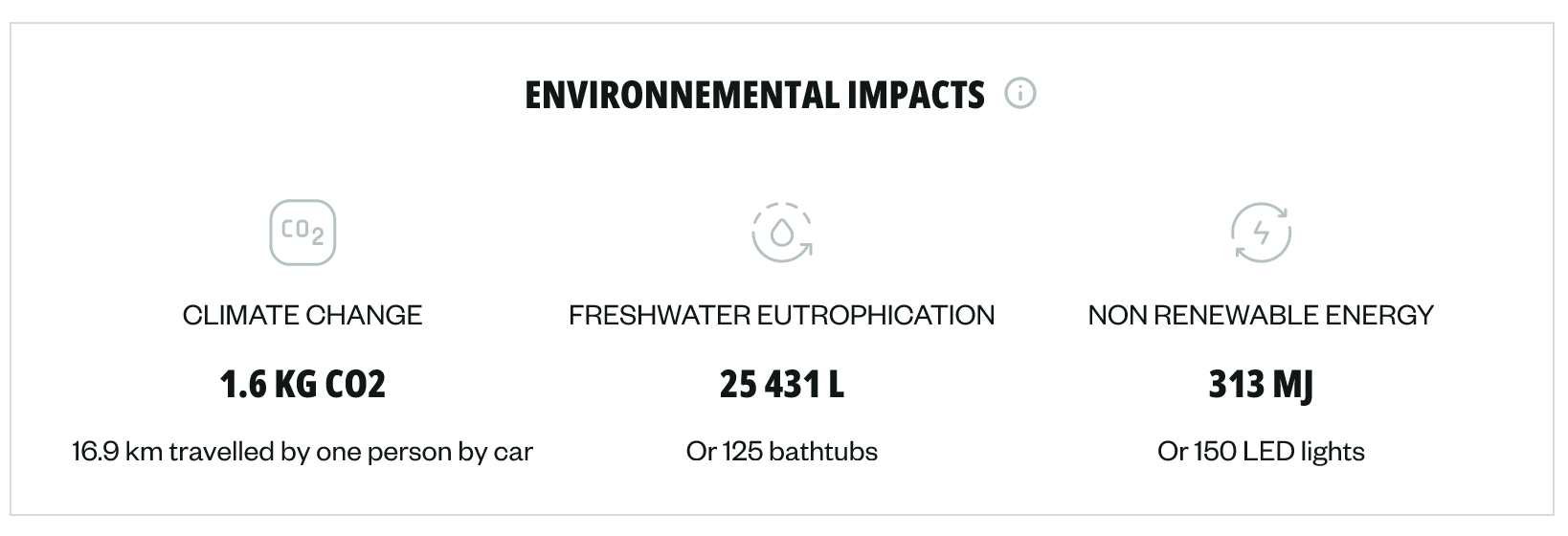The width and height of the screenshot is (1568, 536).
Task: Click the 1.6 KG CO2 value
Action: tap(302, 385)
